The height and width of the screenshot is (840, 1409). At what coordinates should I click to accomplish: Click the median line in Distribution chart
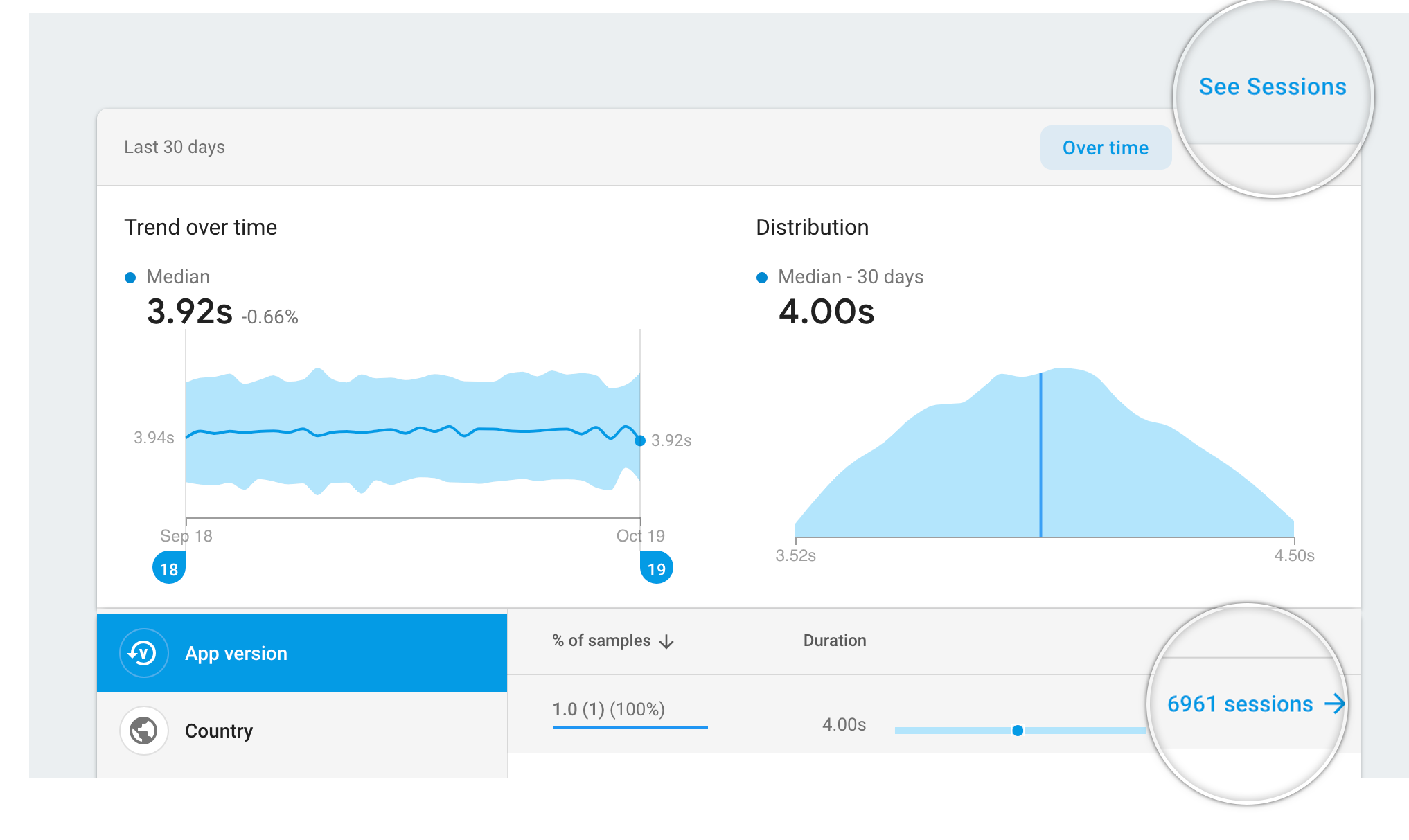pos(1040,457)
